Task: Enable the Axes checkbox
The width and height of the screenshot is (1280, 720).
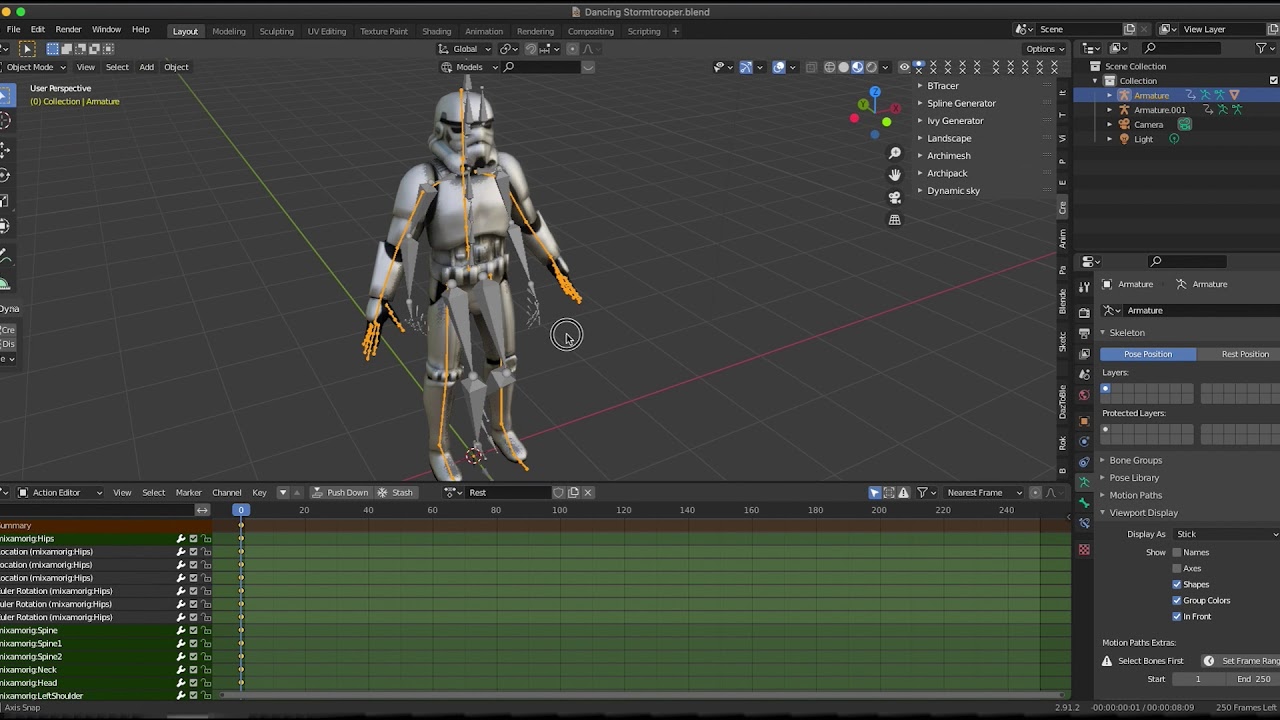Action: [1177, 568]
